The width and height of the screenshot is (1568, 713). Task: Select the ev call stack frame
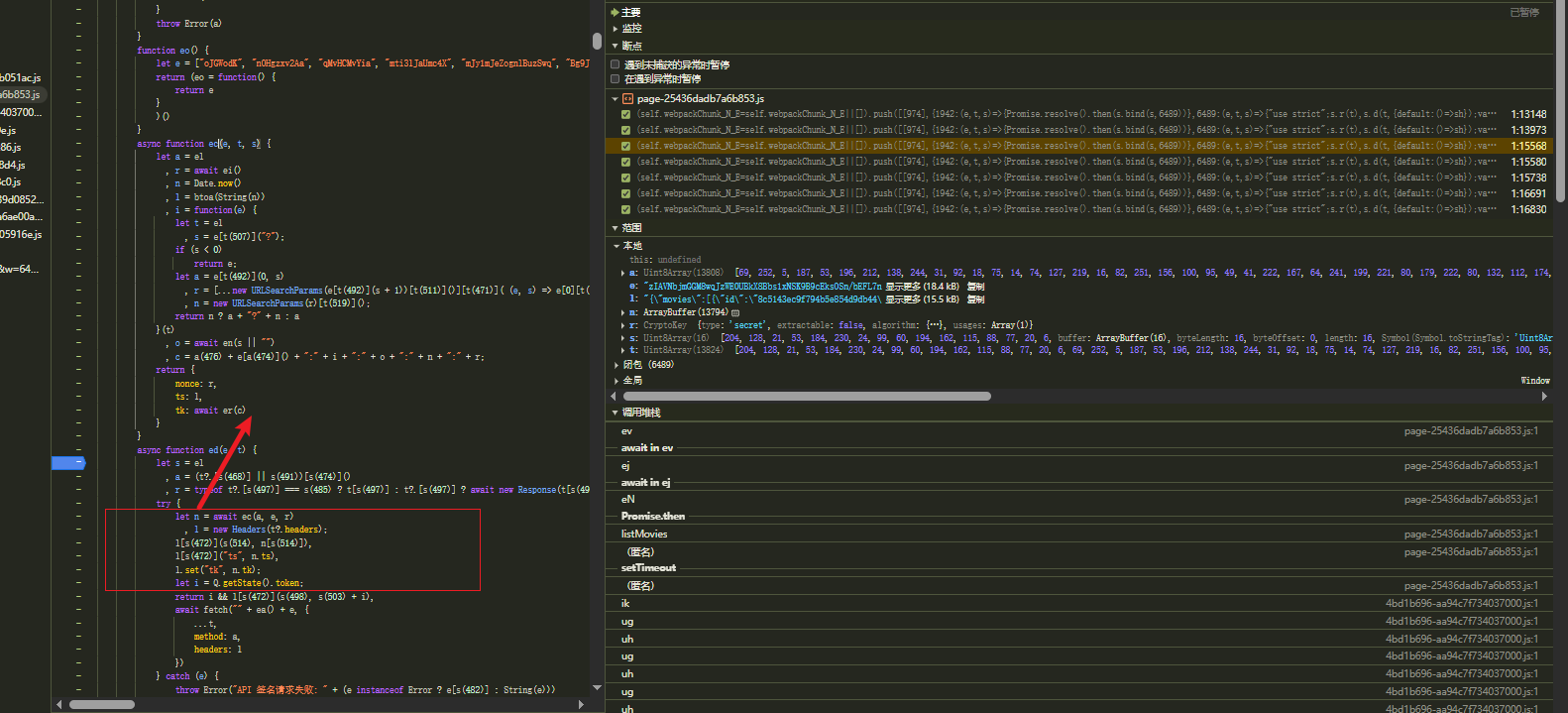click(1079, 431)
